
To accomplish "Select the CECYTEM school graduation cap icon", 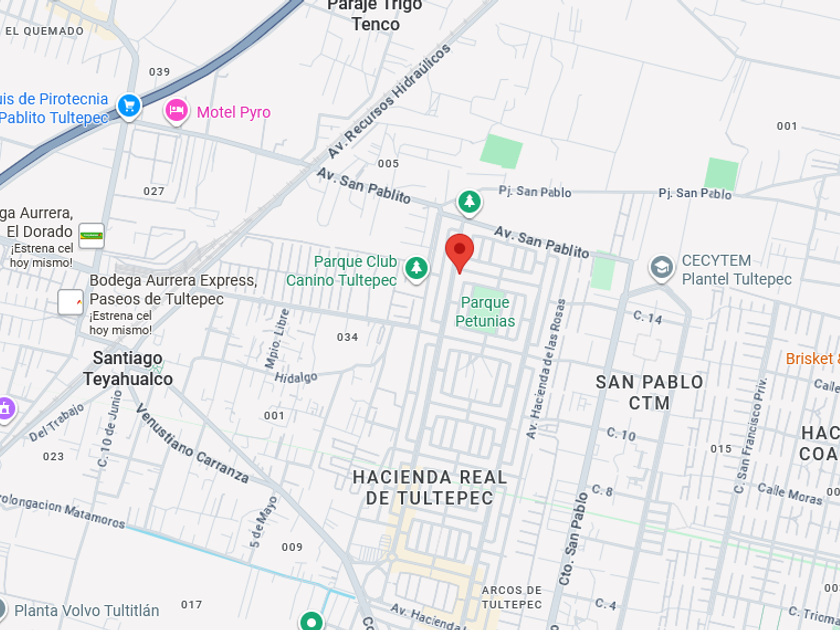I will [662, 268].
